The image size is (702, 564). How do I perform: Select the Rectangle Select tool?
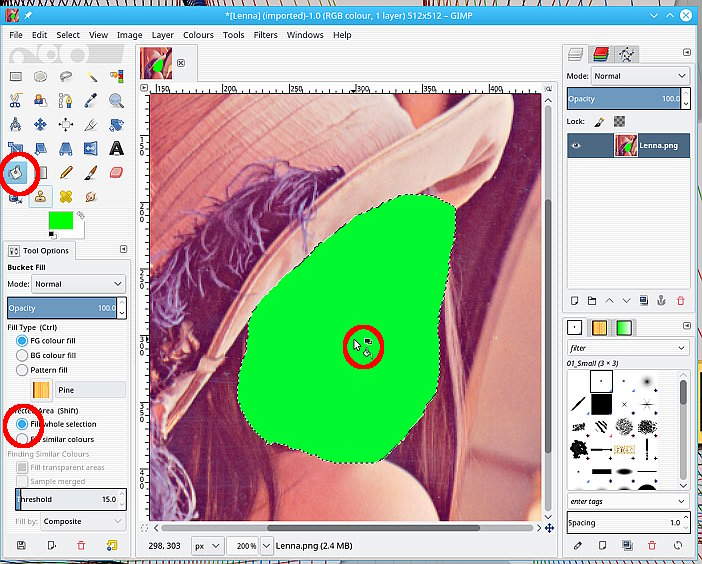pyautogui.click(x=16, y=76)
